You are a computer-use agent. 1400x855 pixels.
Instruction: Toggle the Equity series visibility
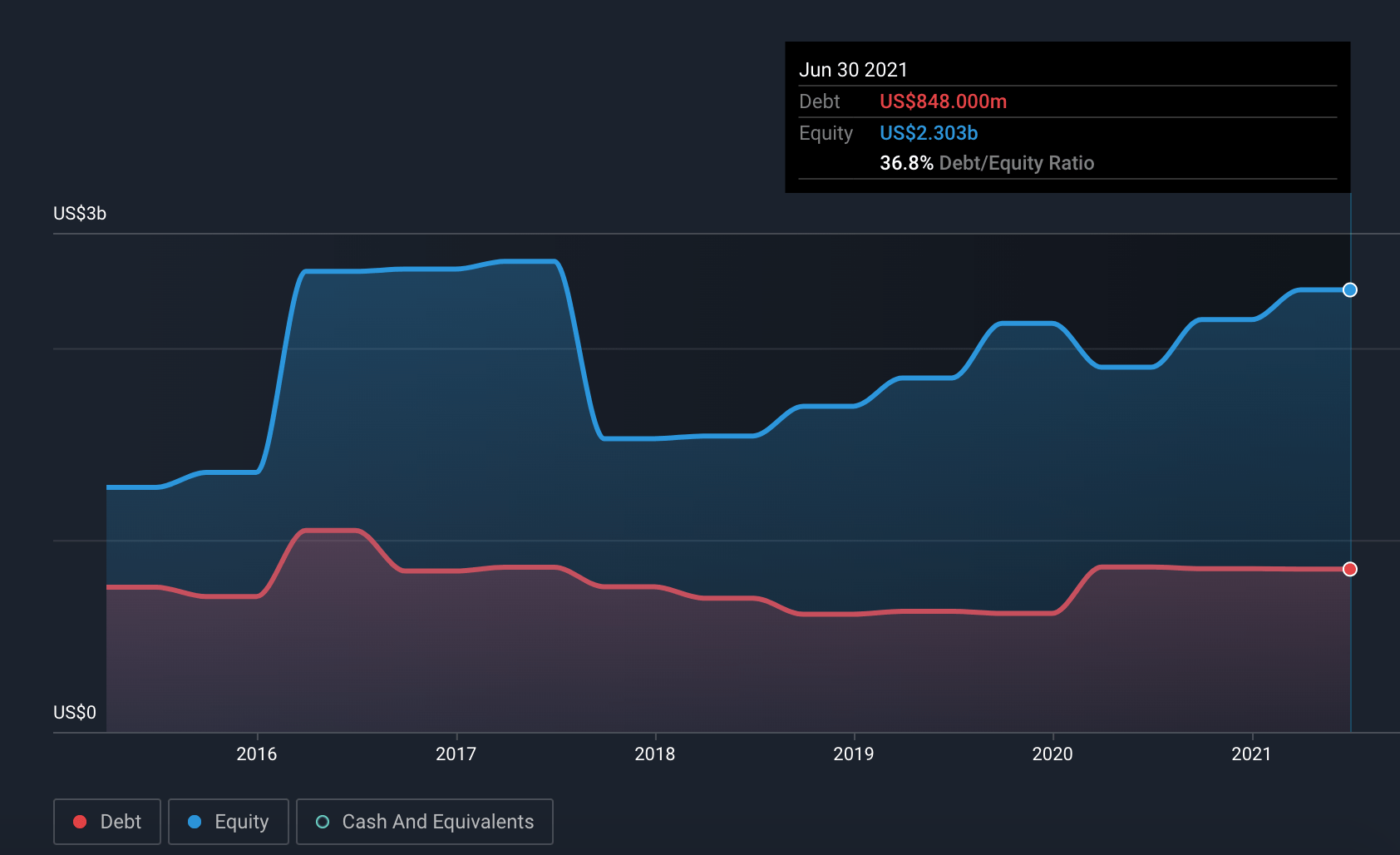tap(228, 821)
